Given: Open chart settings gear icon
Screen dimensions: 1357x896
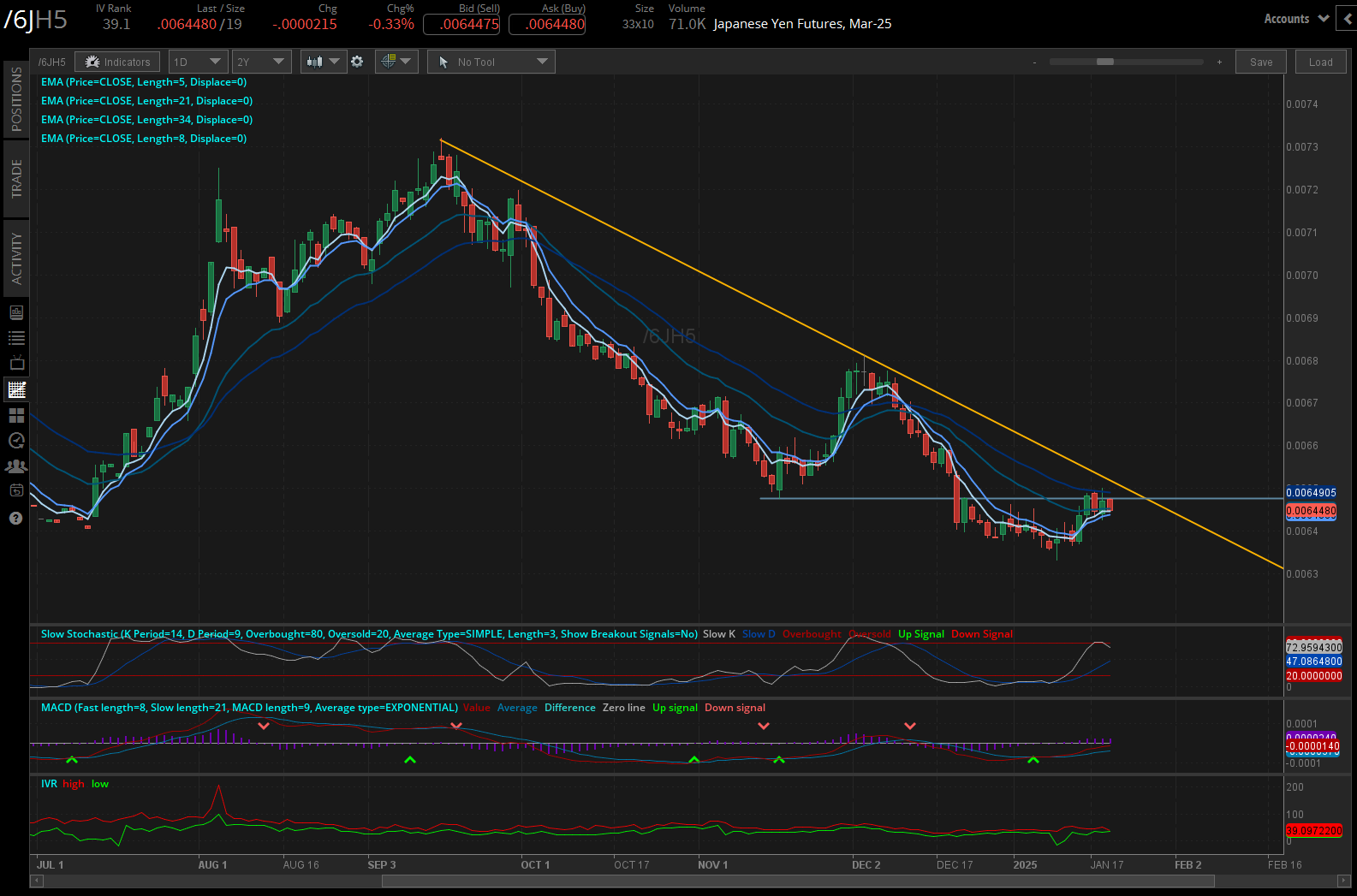Looking at the screenshot, I should coord(357,62).
